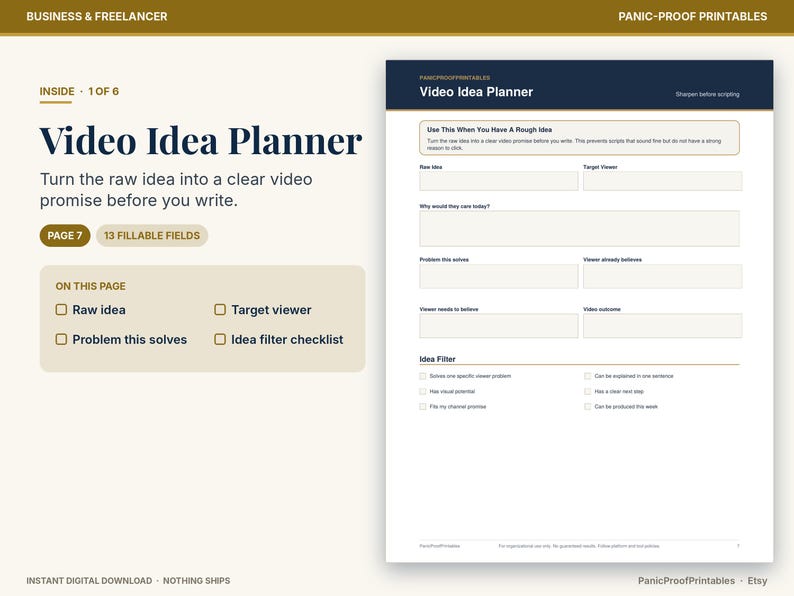Click the Idea Filter section heading
The width and height of the screenshot is (794, 596).
[x=438, y=359]
